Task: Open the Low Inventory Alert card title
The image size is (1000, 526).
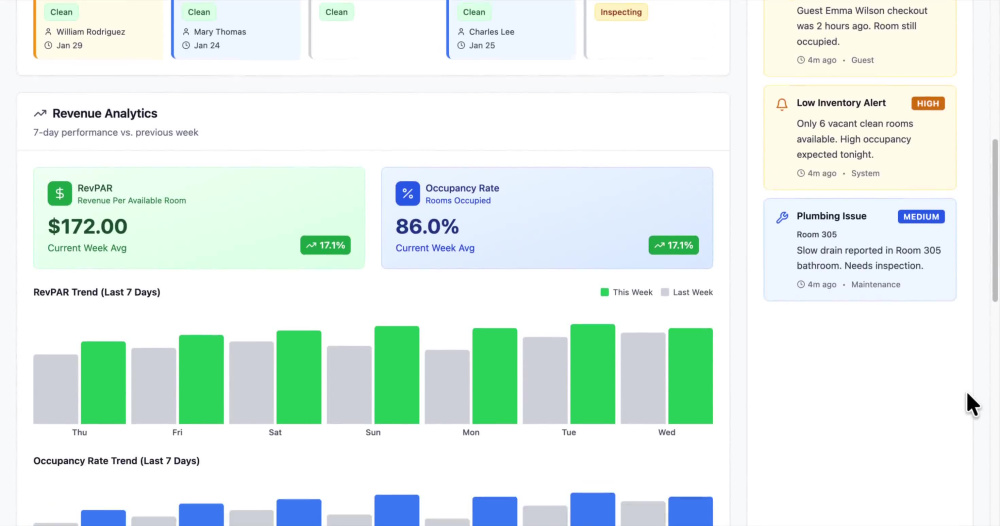Action: (x=841, y=103)
